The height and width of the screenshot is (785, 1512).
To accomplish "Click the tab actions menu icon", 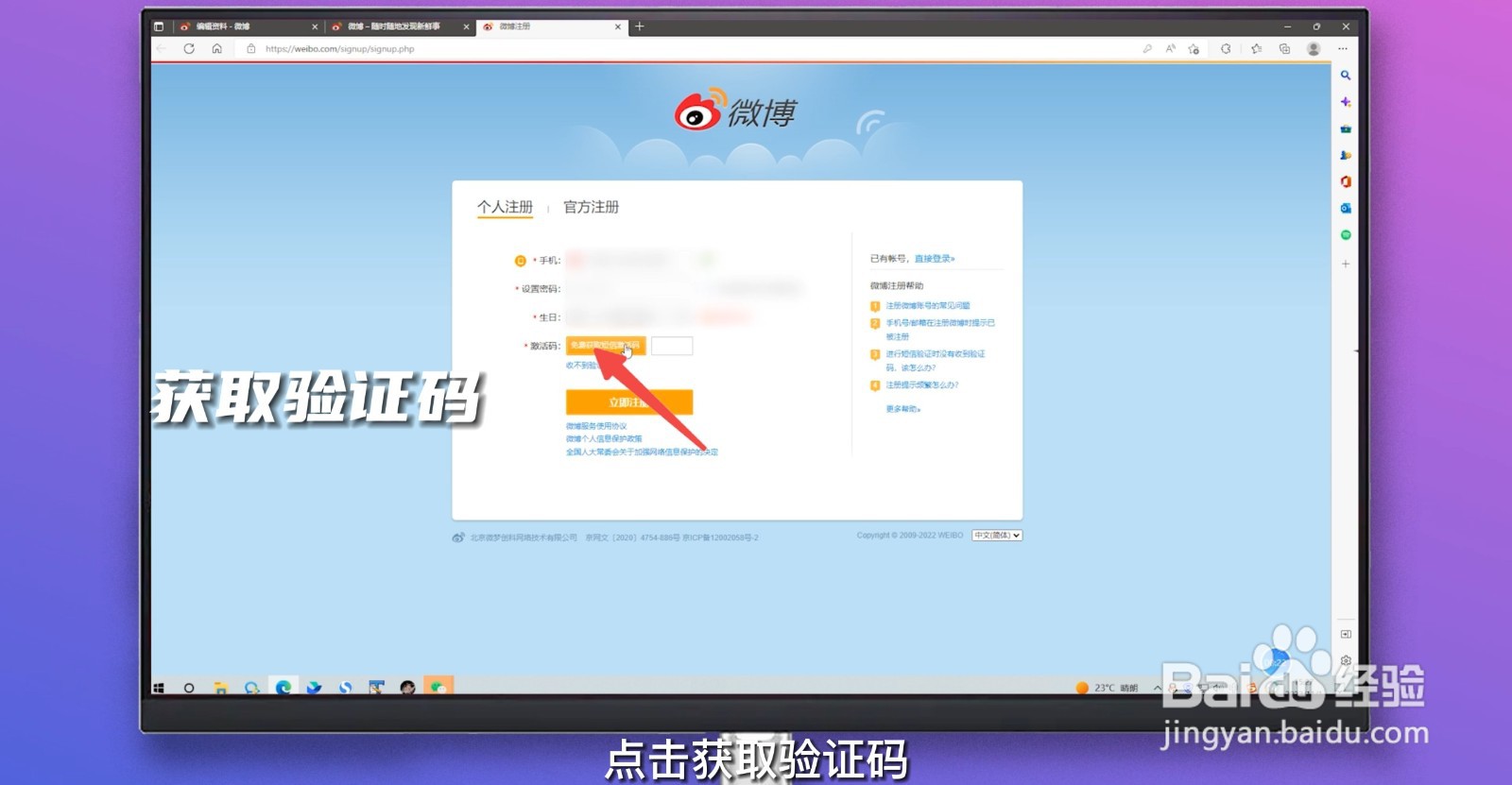I will [159, 26].
